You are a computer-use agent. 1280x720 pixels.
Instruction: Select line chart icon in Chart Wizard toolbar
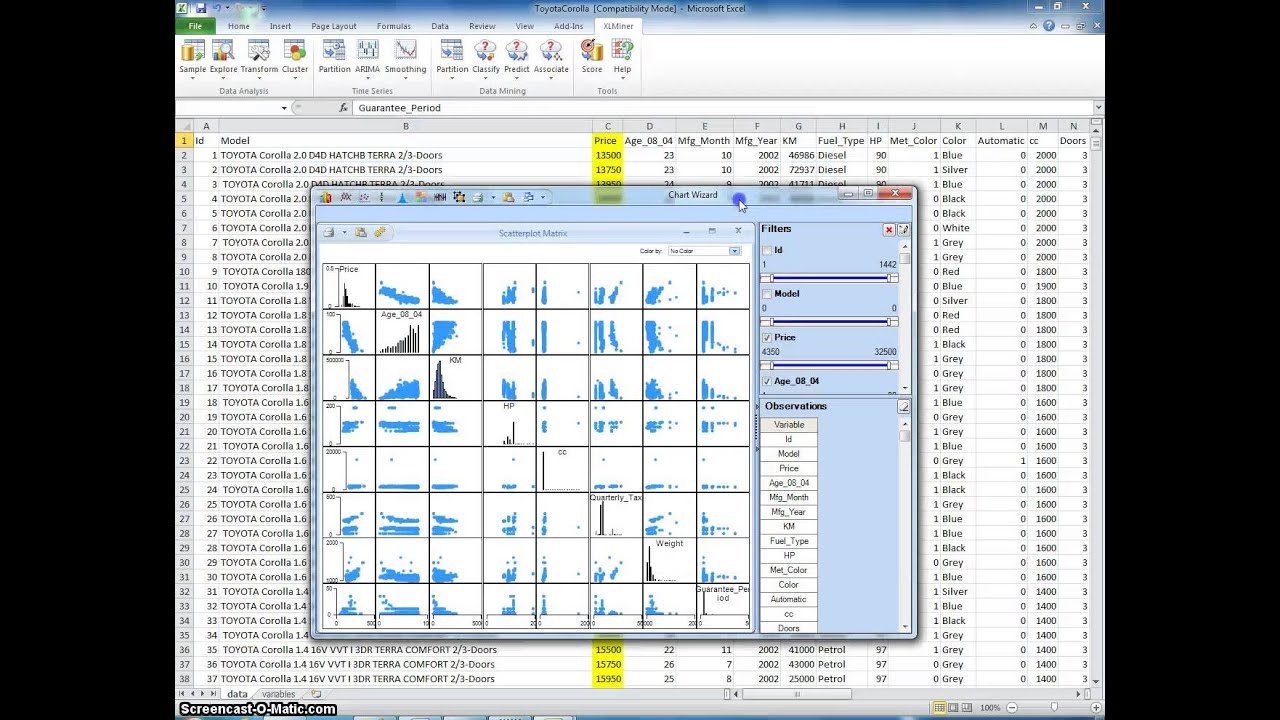[345, 197]
